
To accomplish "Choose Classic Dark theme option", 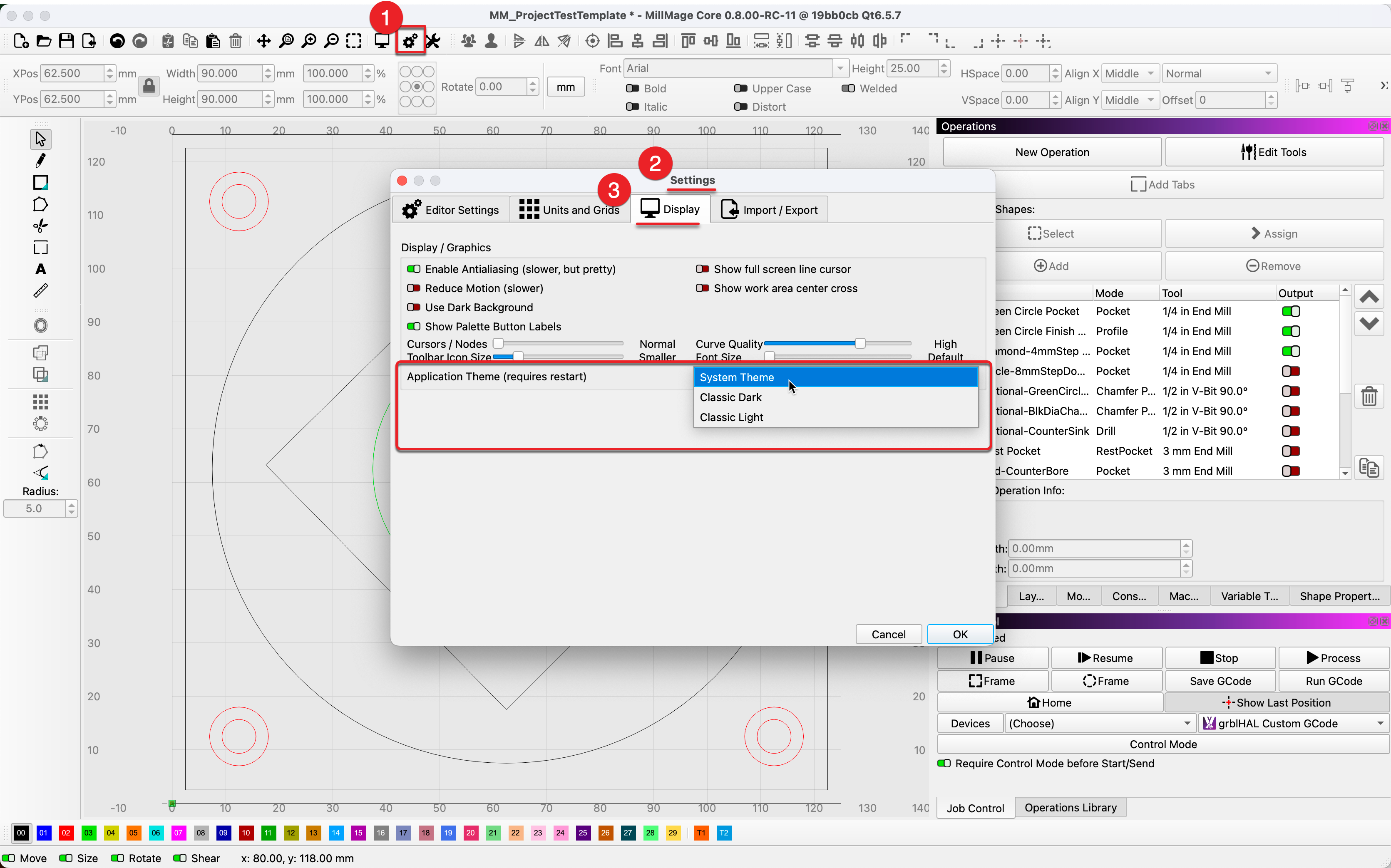I will 730,397.
